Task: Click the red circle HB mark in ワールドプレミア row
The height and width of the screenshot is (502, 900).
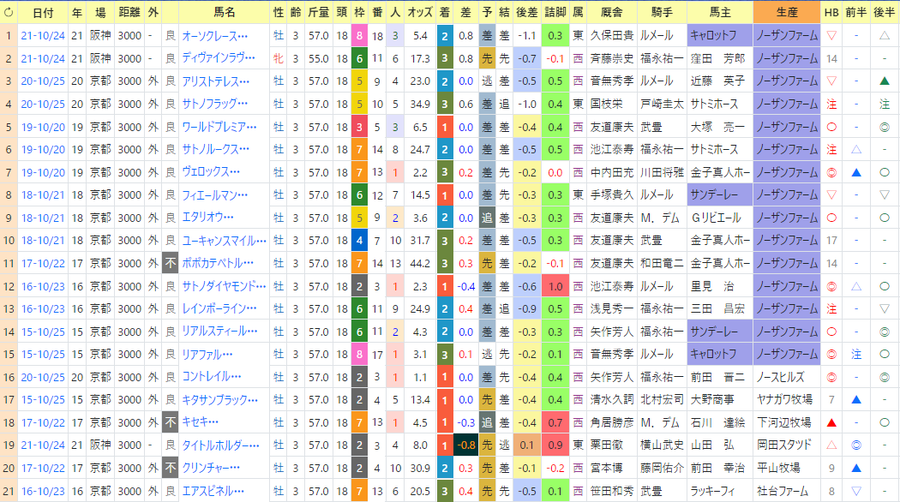Action: click(831, 127)
